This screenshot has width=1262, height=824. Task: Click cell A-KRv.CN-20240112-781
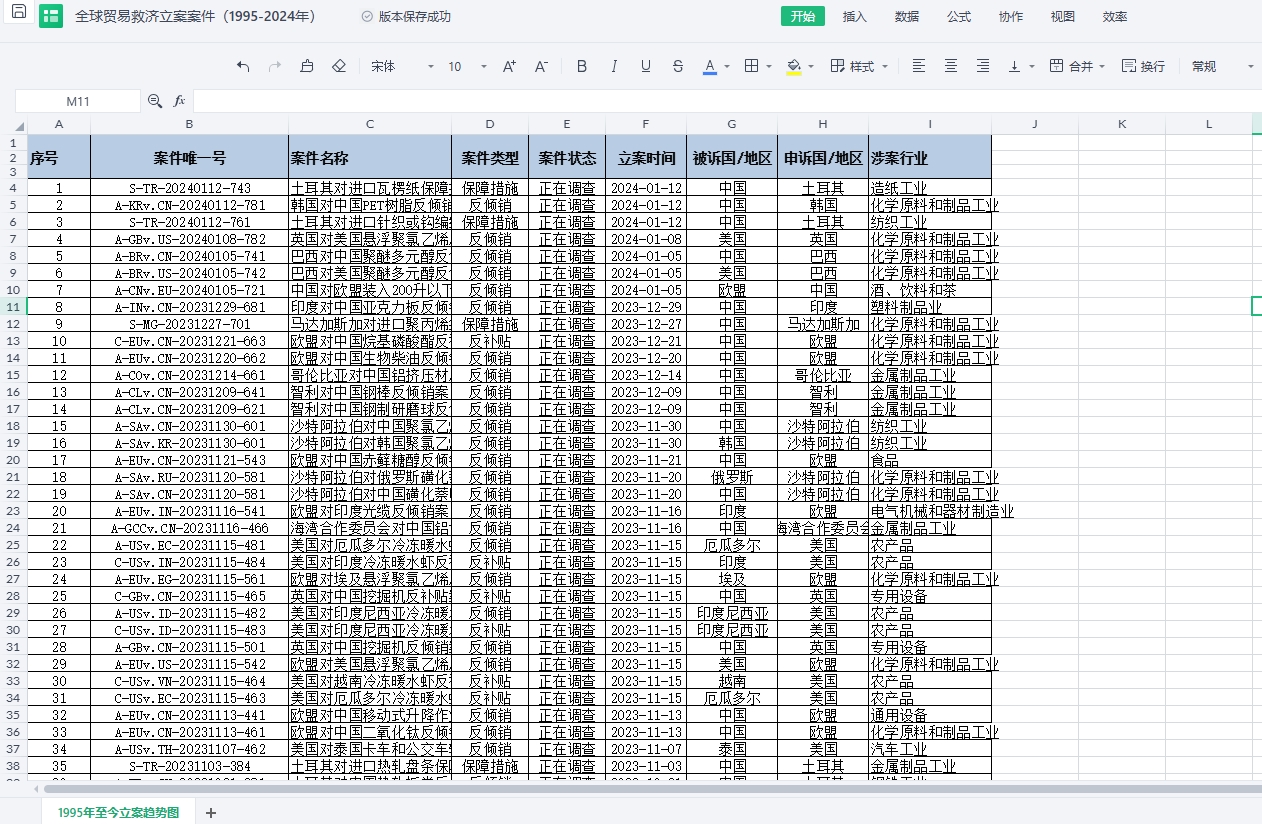[x=190, y=205]
